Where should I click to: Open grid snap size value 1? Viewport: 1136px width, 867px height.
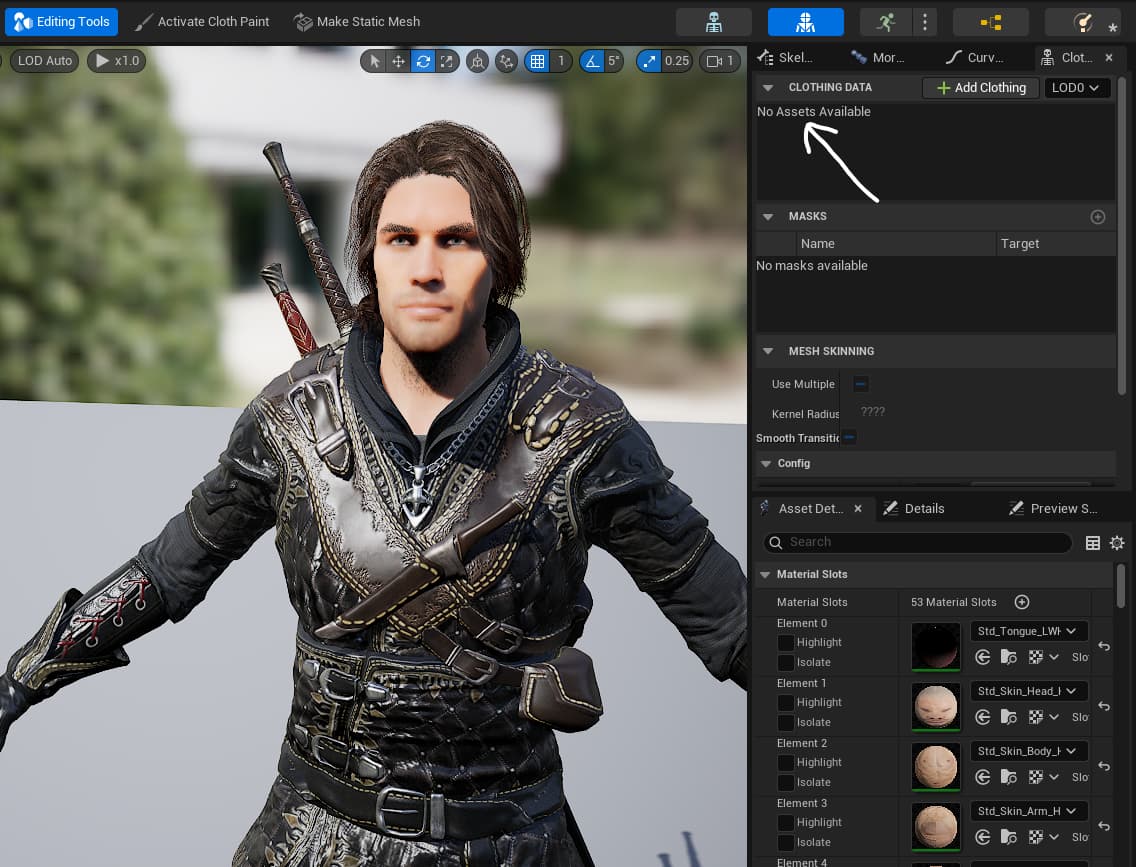(x=561, y=61)
